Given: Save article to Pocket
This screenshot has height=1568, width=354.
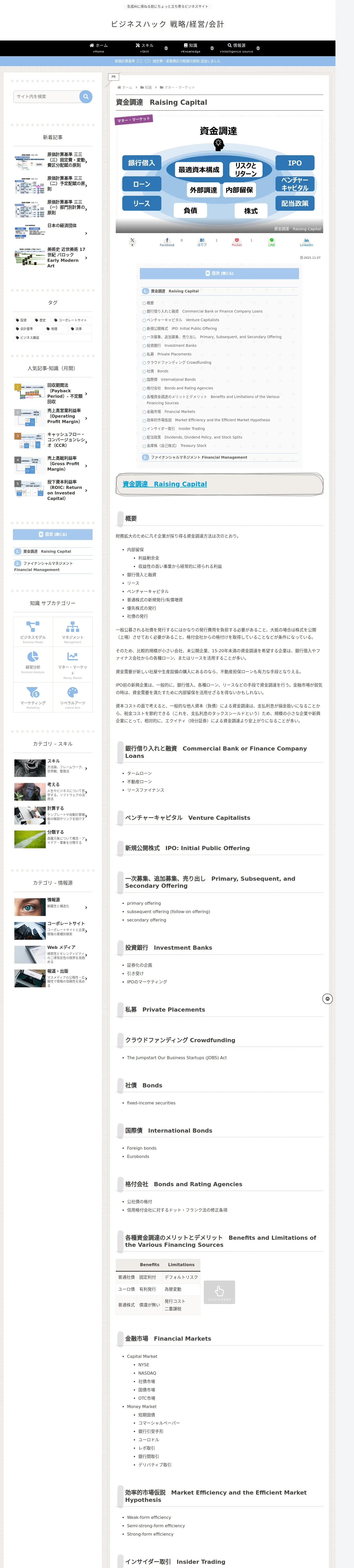Looking at the screenshot, I should pos(237,242).
